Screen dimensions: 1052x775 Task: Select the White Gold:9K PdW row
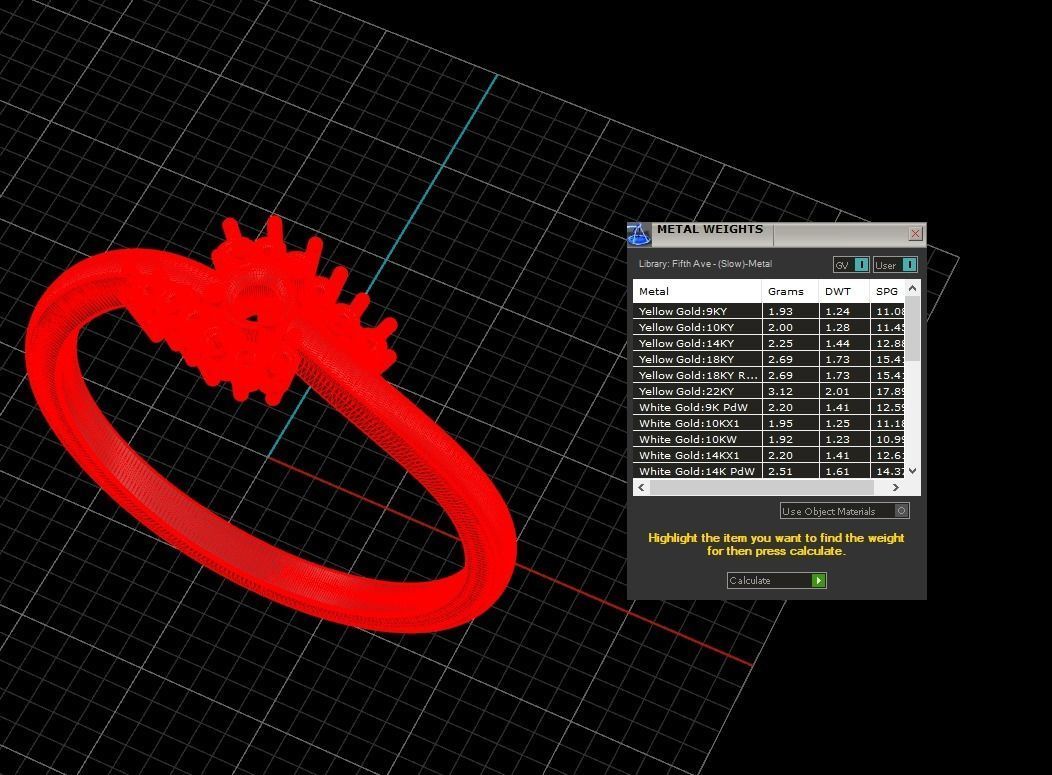(x=769, y=407)
